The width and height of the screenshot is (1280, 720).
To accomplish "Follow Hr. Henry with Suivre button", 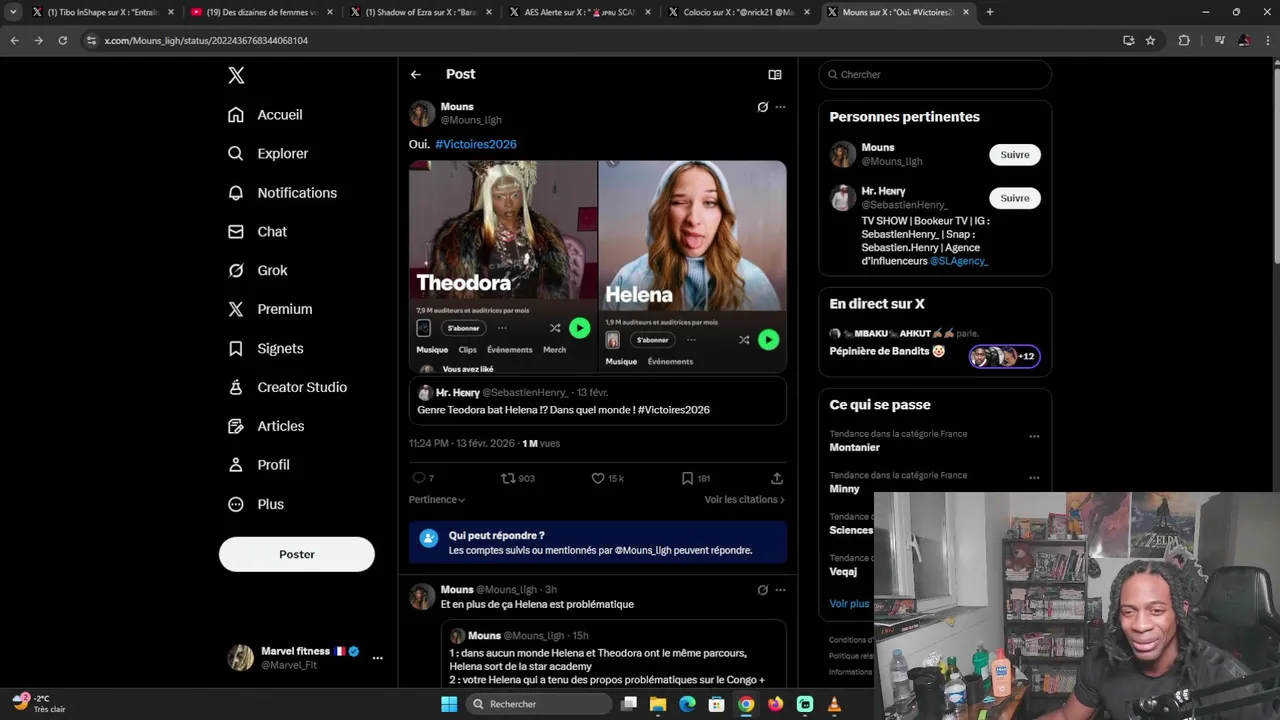I will [x=1015, y=198].
